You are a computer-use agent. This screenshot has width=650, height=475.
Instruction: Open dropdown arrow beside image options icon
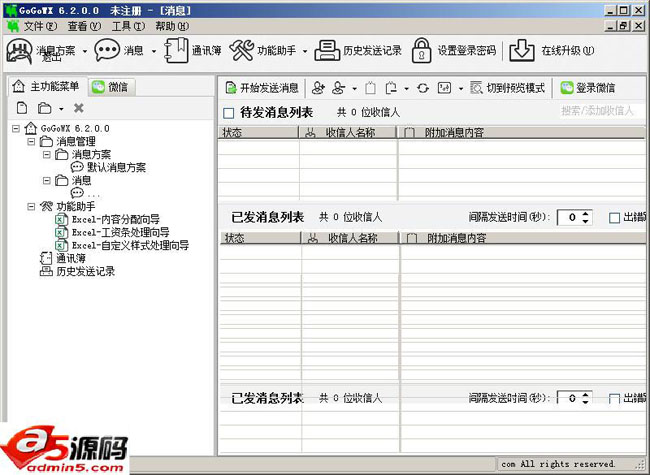coord(461,88)
